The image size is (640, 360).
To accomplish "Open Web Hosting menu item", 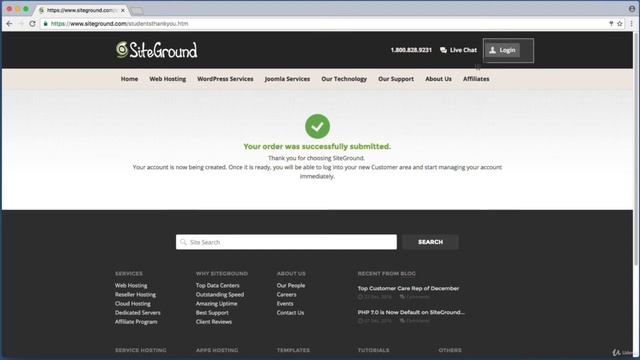I will 167,79.
